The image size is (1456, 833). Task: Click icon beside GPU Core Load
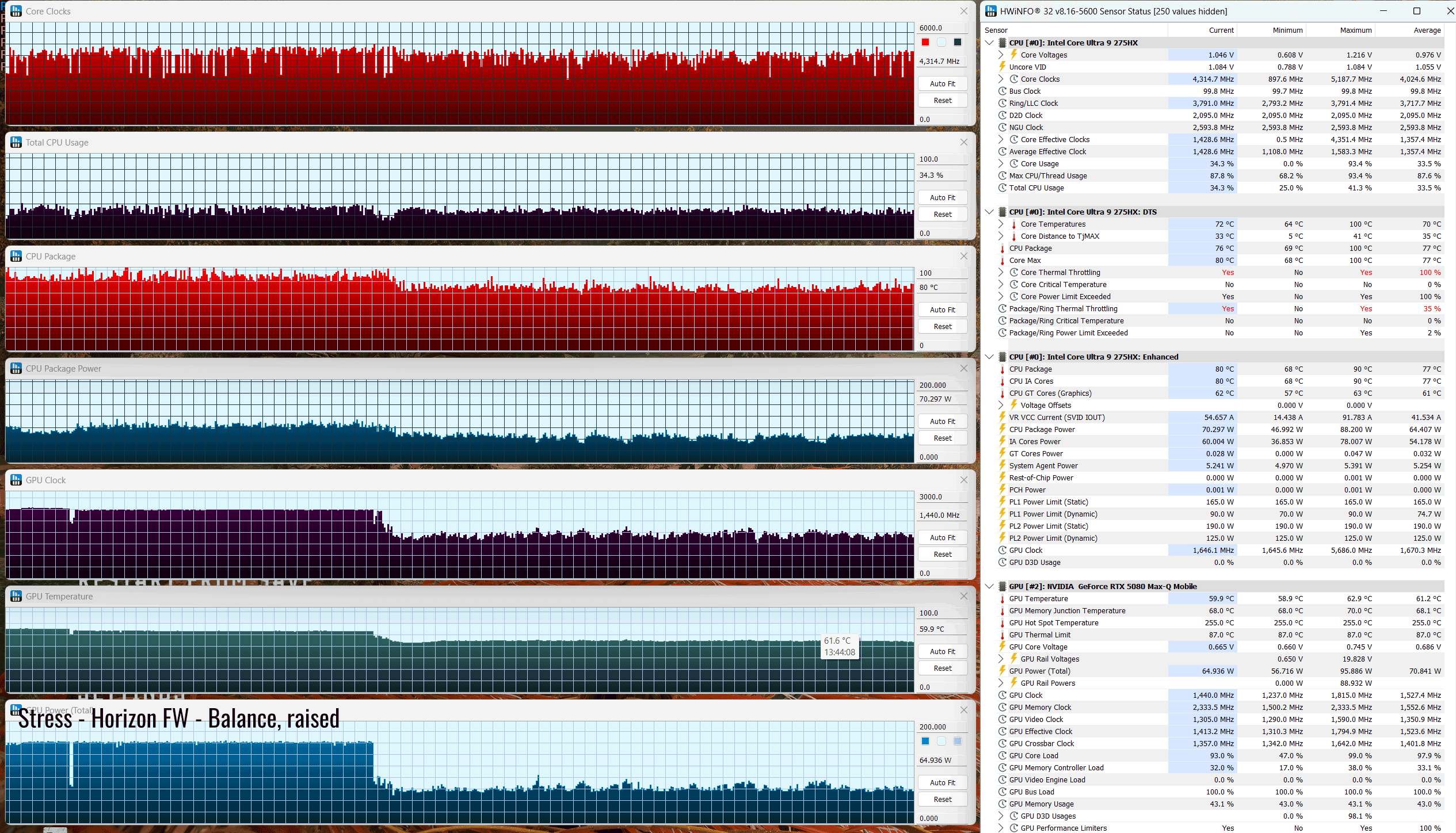click(1002, 755)
